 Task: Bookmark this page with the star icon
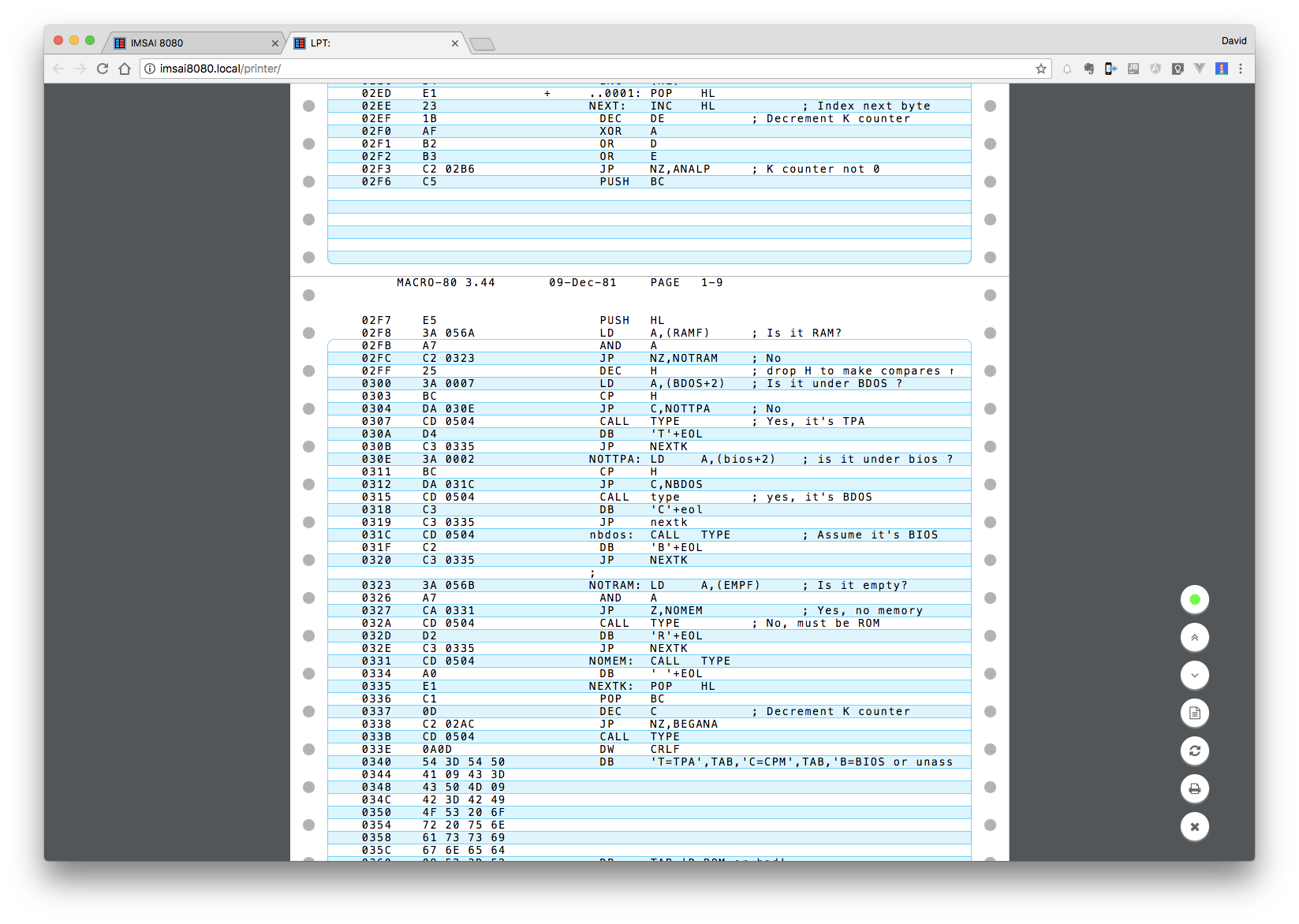(1041, 69)
